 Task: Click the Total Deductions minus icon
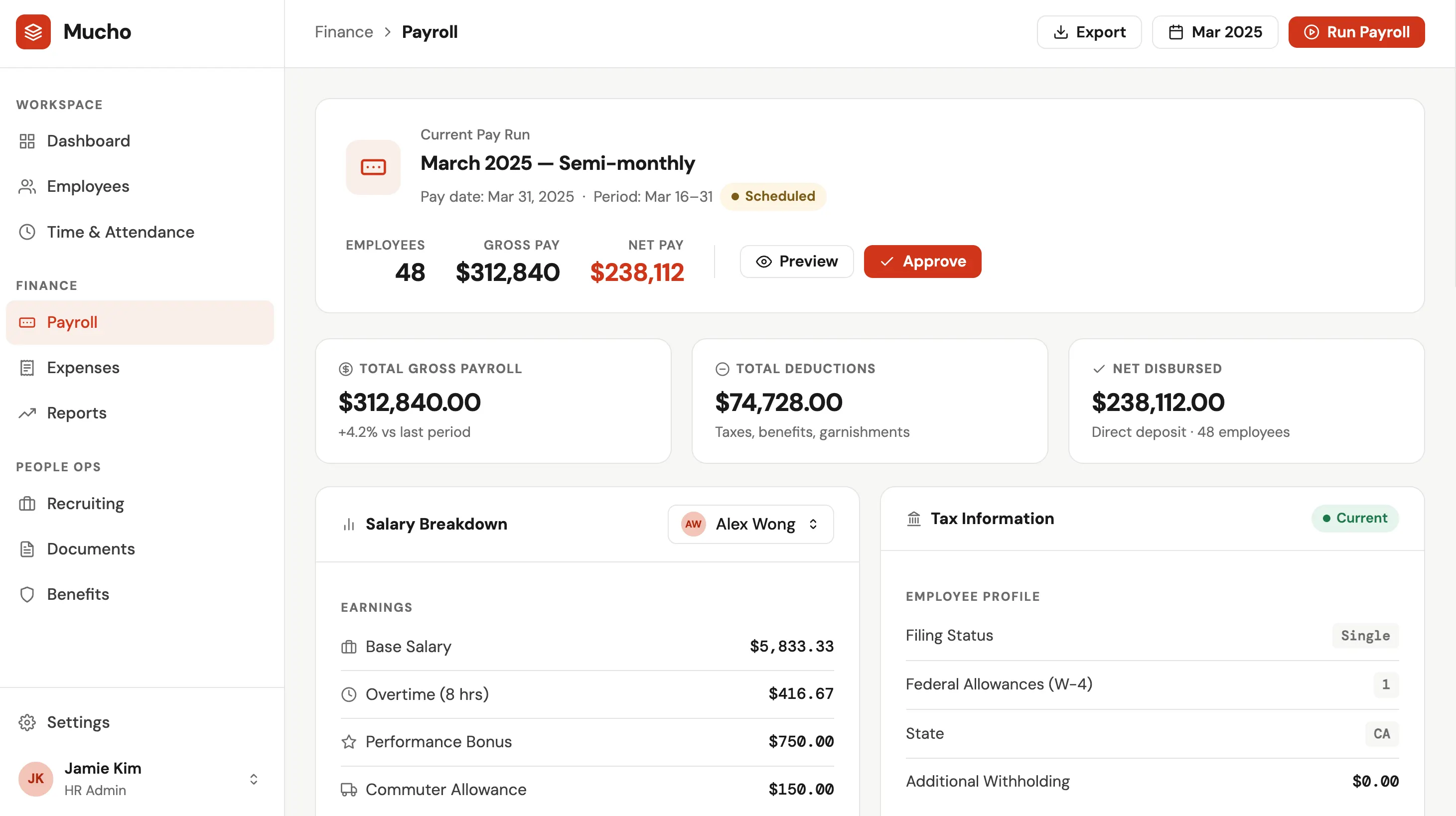point(723,369)
